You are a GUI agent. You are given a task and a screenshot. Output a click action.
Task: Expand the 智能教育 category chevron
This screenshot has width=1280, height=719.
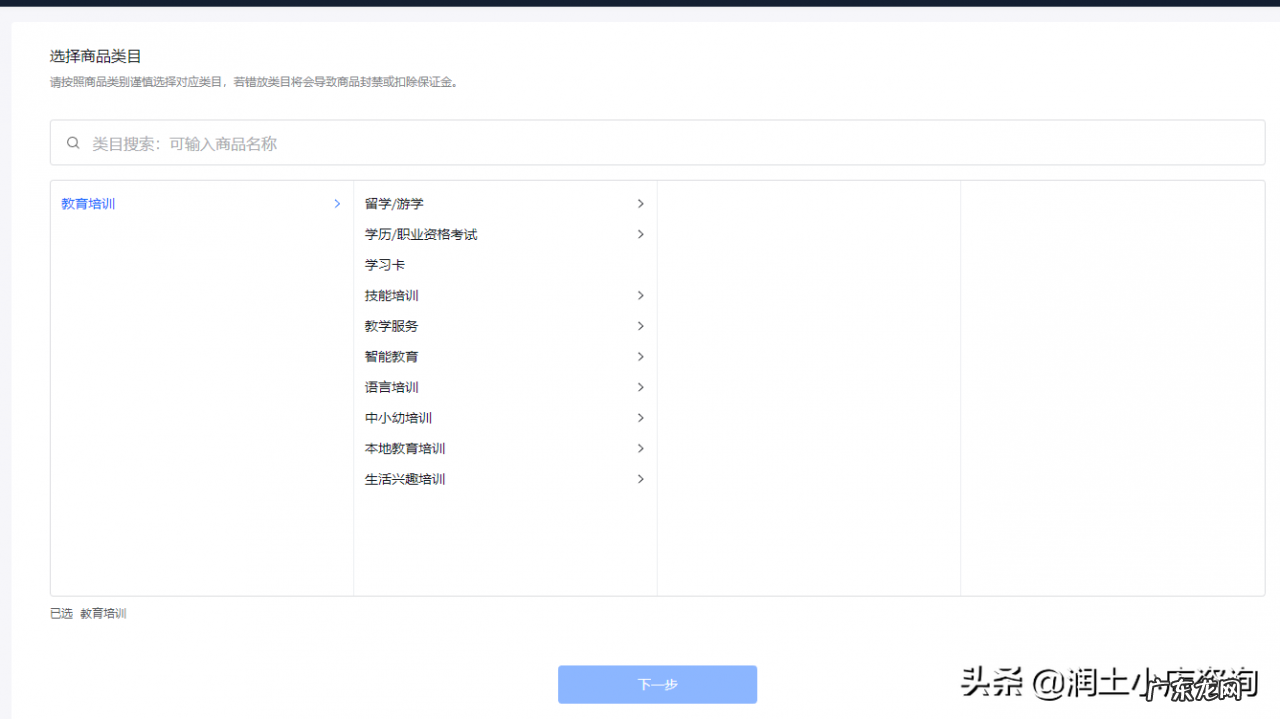641,356
